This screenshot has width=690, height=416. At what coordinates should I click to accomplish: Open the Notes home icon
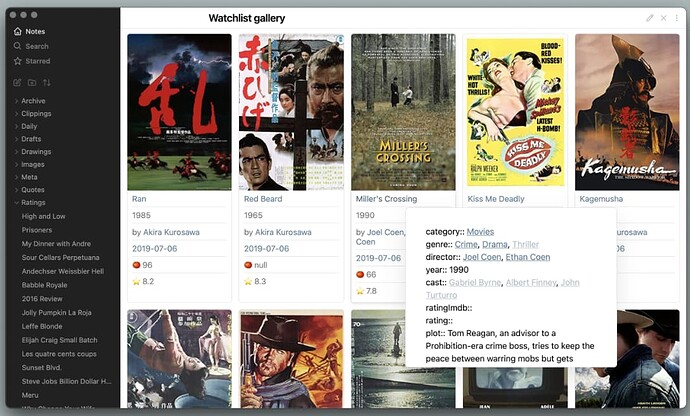tap(18, 31)
